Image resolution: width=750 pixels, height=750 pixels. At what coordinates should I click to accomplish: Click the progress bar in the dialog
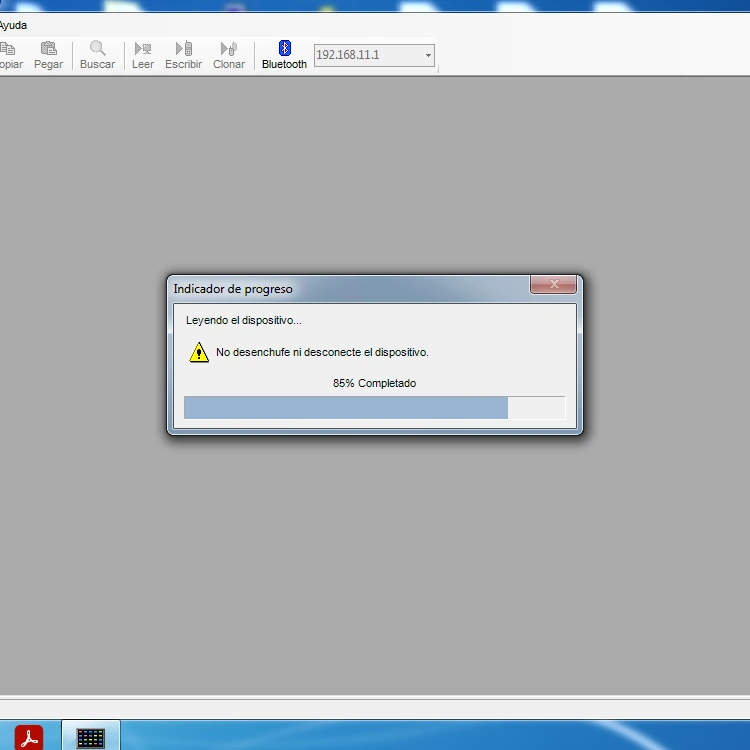click(375, 408)
